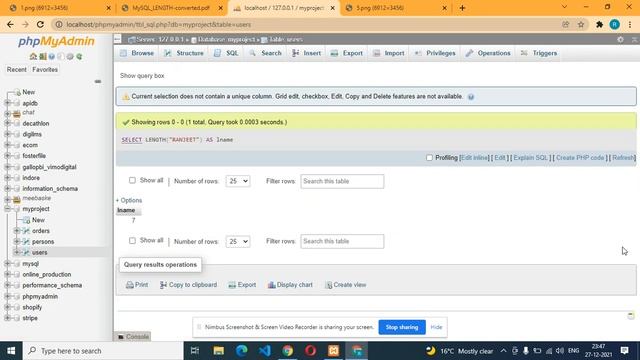Click Show query box link
This screenshot has height=360, width=640.
click(x=142, y=76)
